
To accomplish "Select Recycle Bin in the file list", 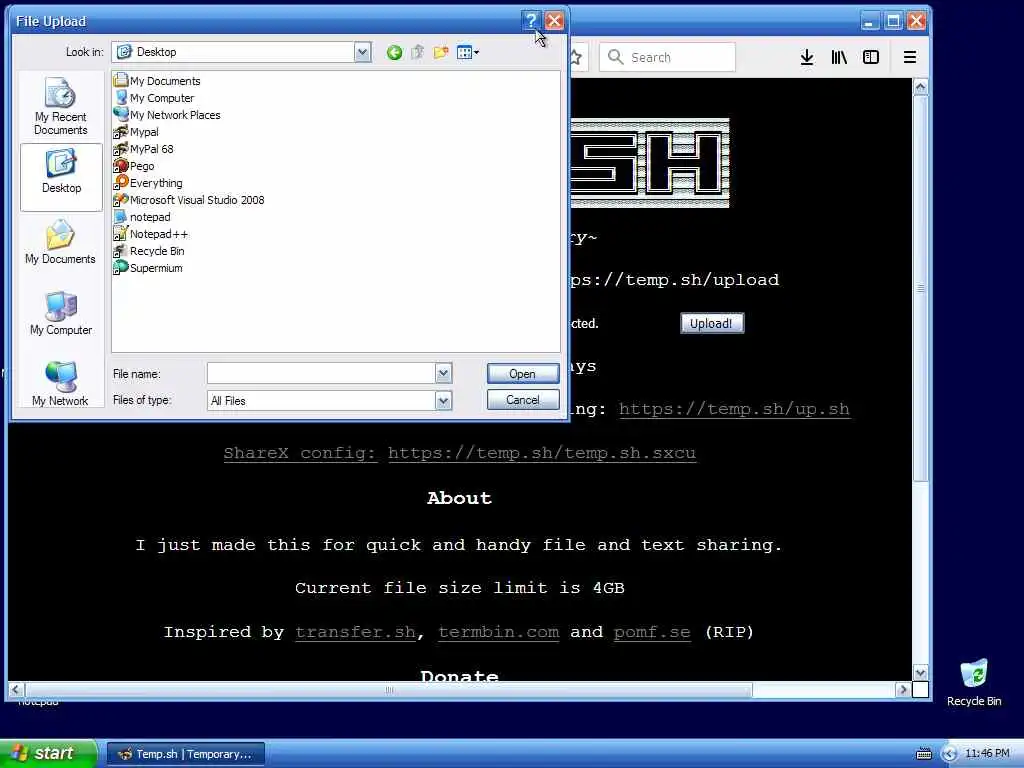I will pyautogui.click(x=149, y=251).
